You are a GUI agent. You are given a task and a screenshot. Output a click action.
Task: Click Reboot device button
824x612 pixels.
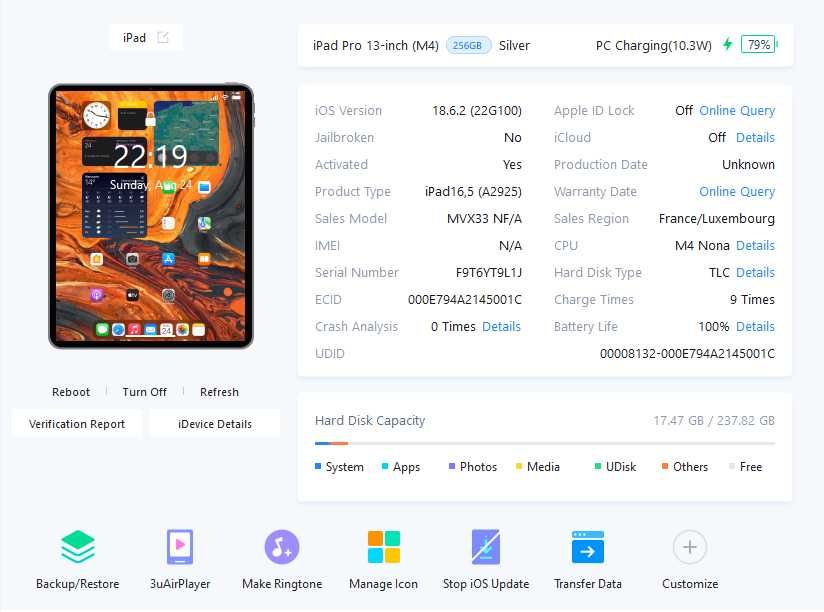[x=71, y=392]
